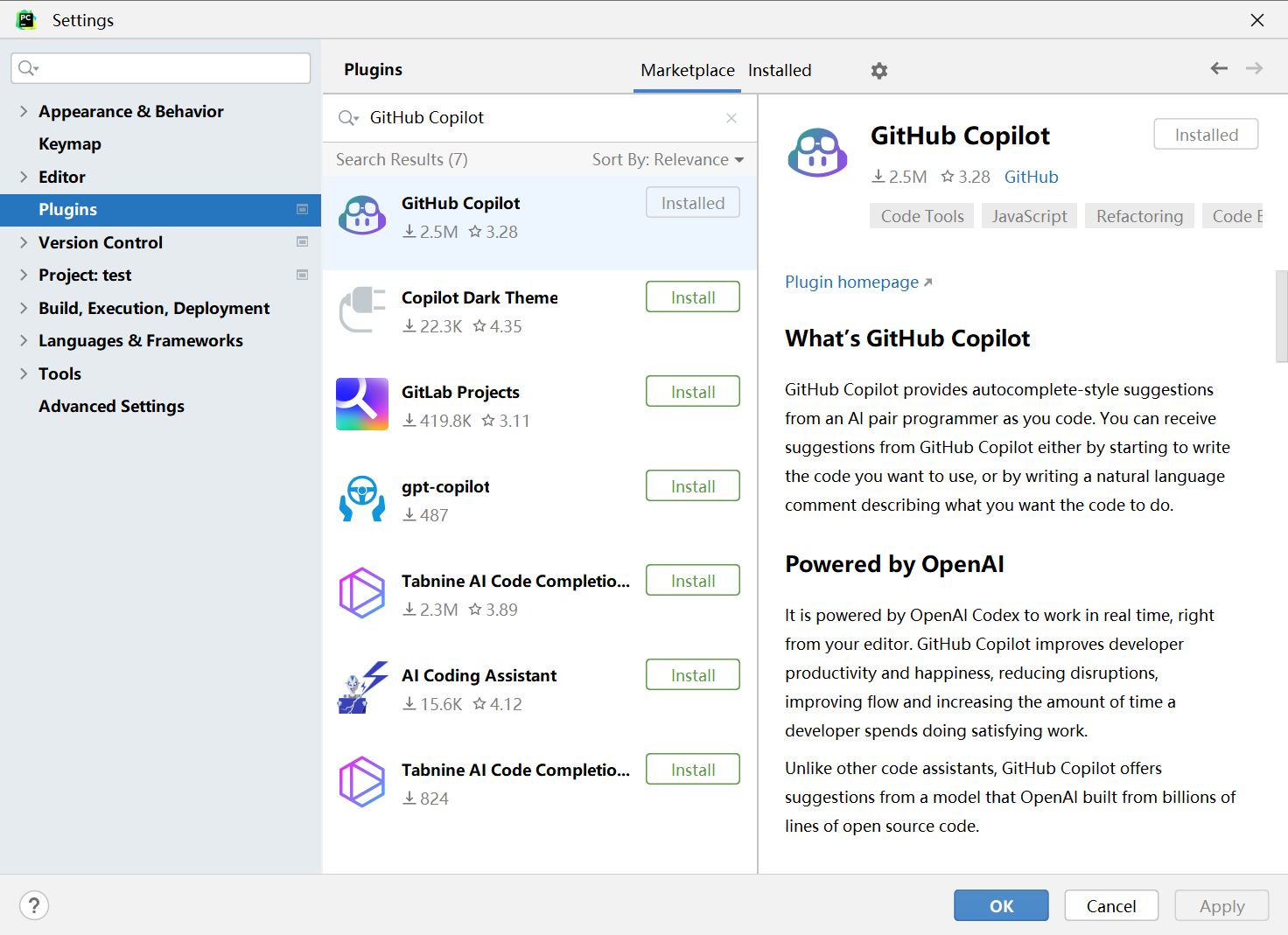Click the Code Tools tag
1288x935 pixels.
tap(922, 216)
